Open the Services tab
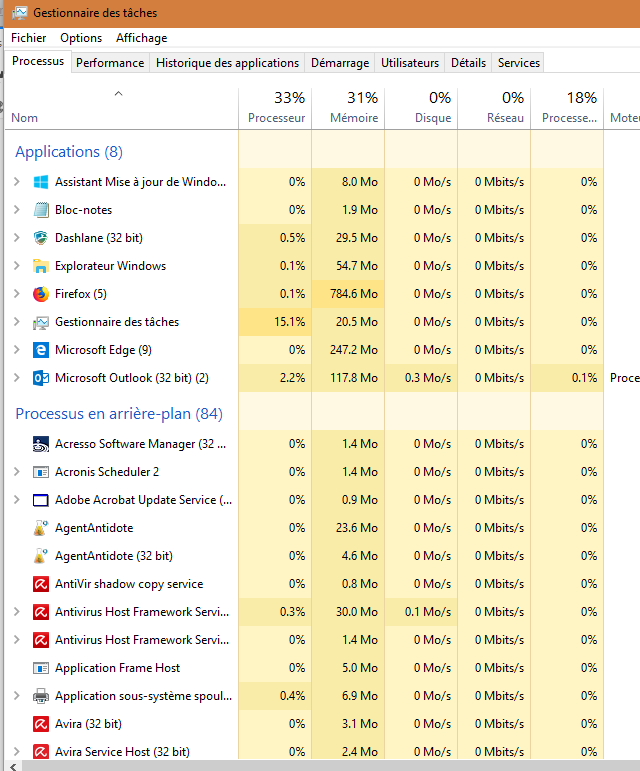The height and width of the screenshot is (771, 640). click(519, 63)
